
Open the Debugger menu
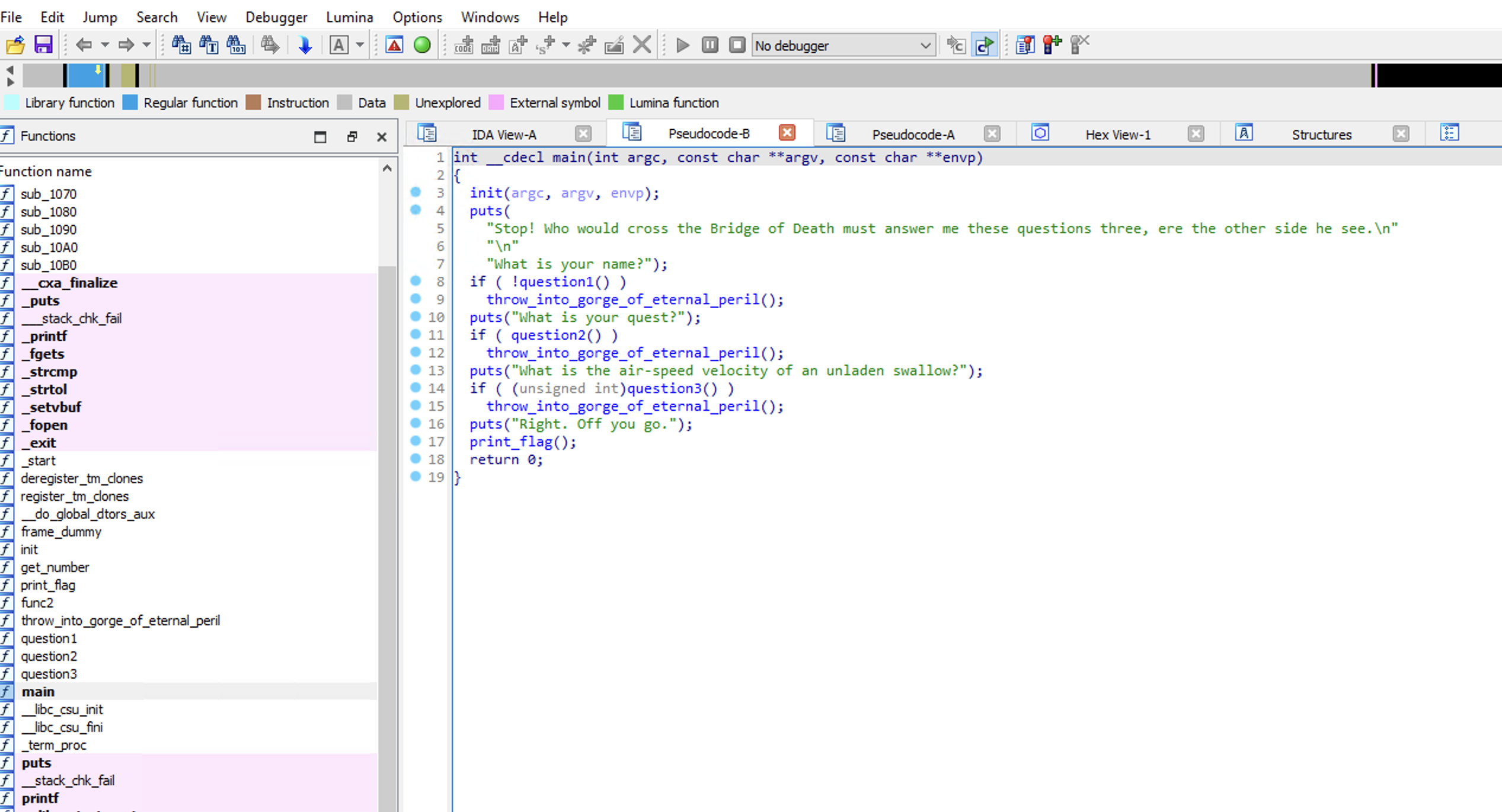(x=276, y=17)
